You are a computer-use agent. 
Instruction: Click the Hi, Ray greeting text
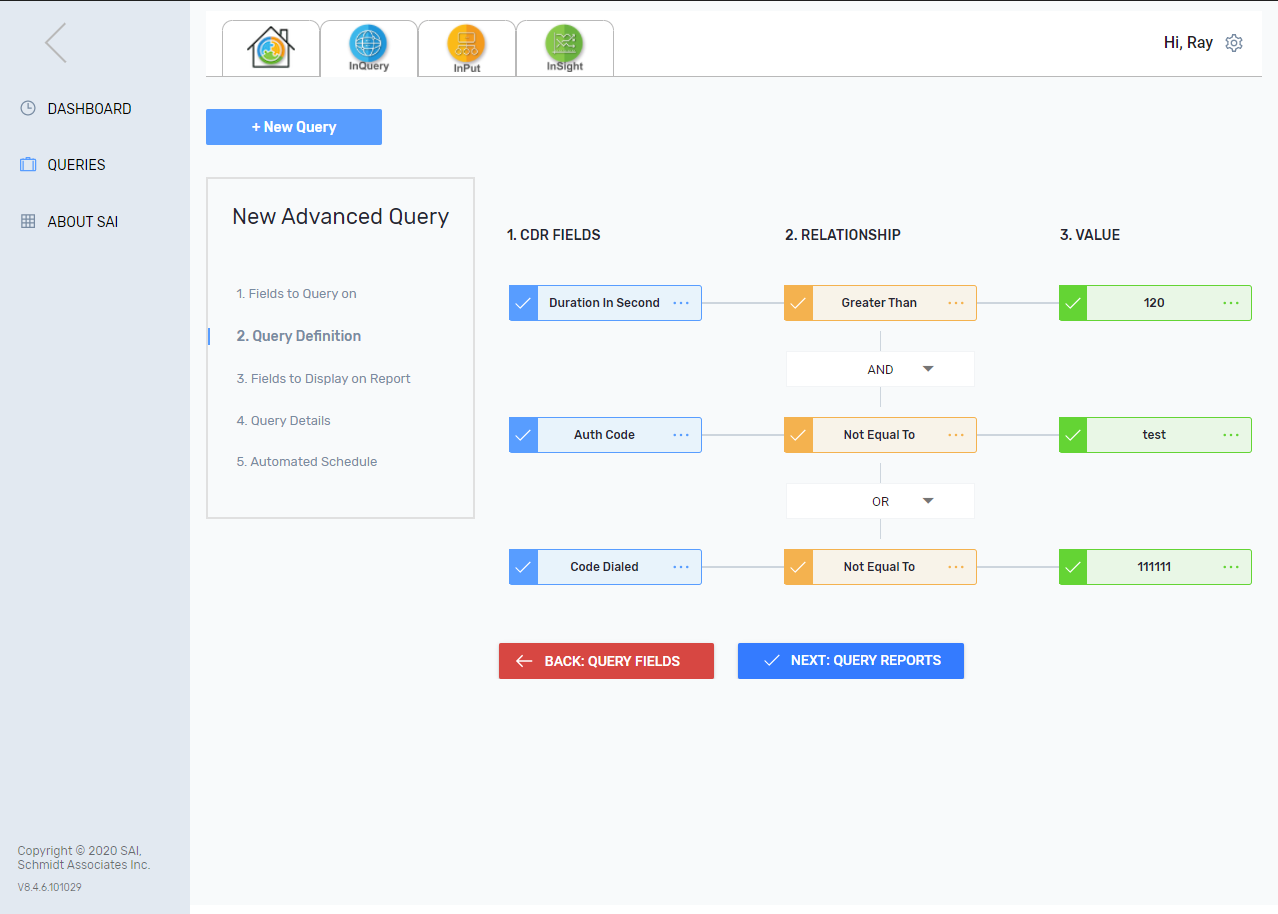point(1188,43)
